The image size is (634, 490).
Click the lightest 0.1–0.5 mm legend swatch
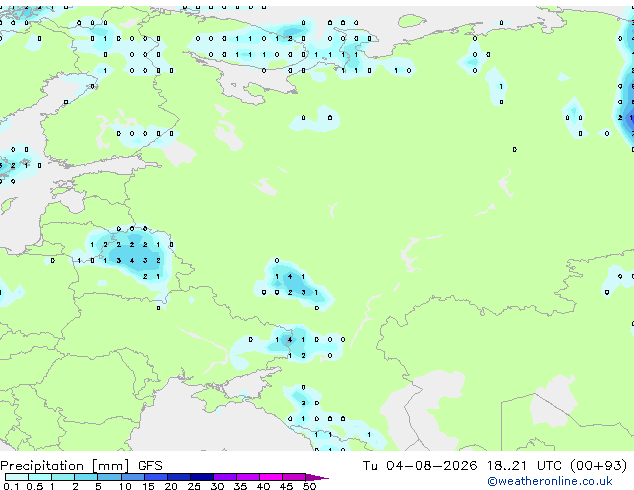point(17,477)
